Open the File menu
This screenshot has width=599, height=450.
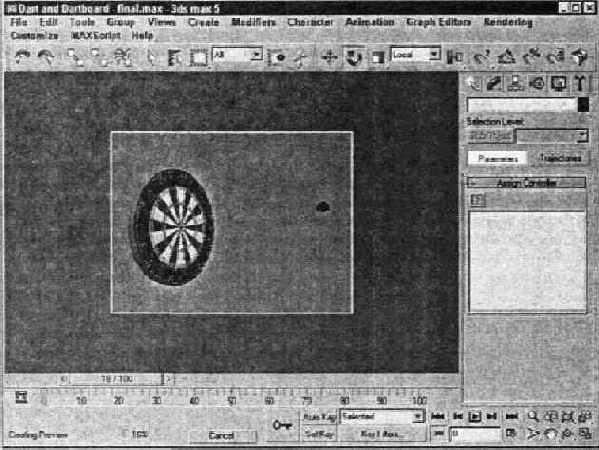(x=19, y=22)
